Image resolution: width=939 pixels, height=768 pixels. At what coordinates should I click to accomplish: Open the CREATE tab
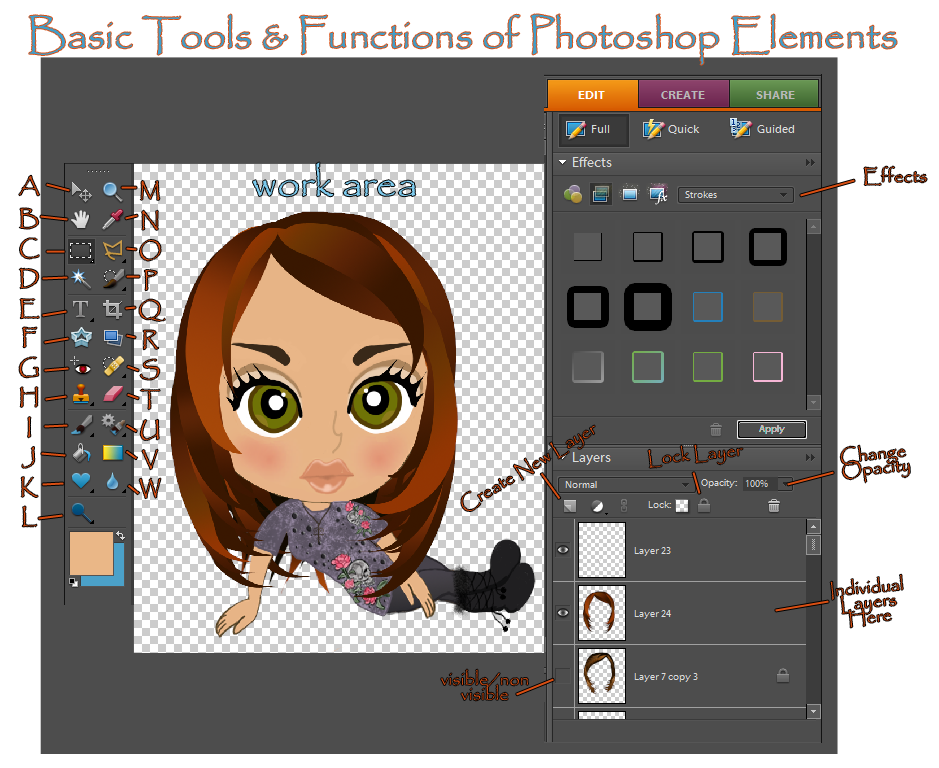coord(683,95)
